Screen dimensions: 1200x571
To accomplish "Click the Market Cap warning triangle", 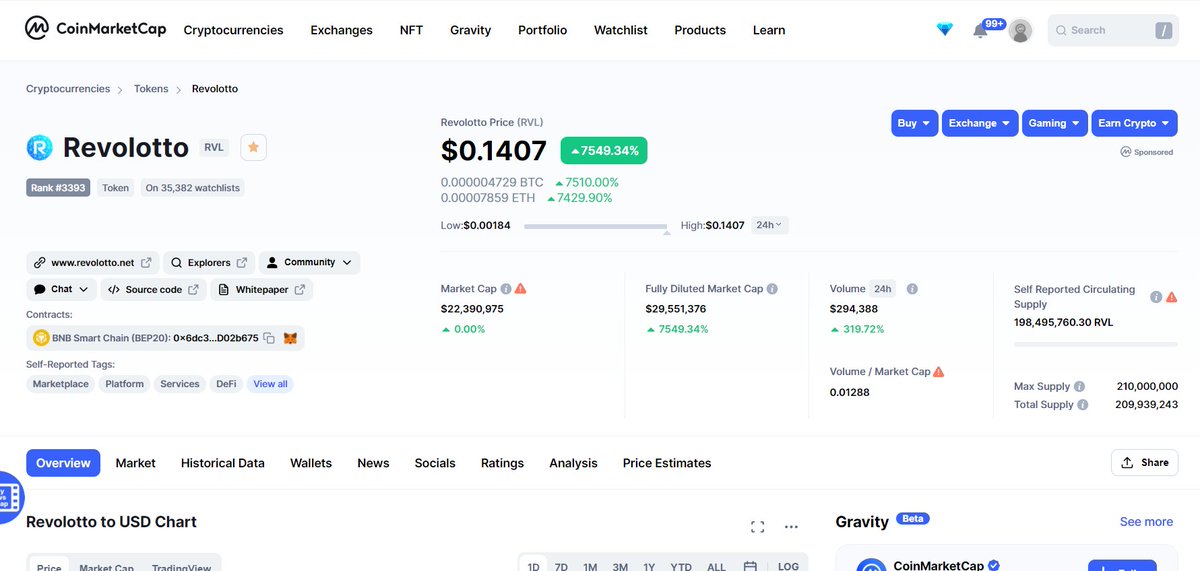I will 520,289.
